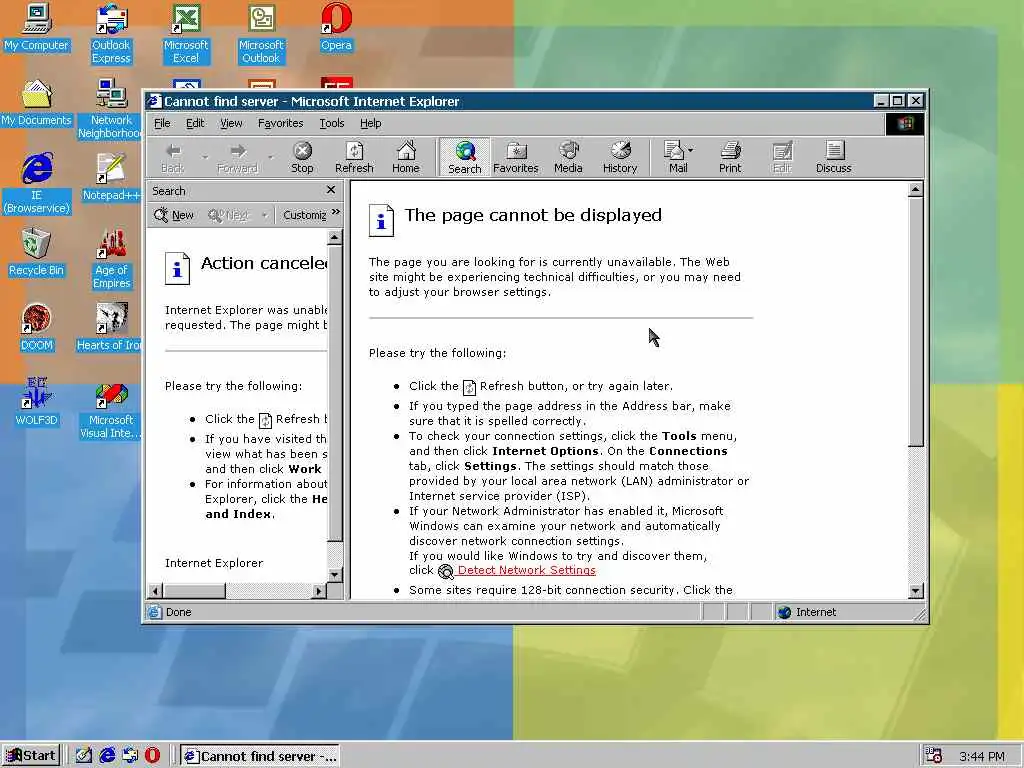Click the Next button in Search pane
The height and width of the screenshot is (768, 1024).
229,215
